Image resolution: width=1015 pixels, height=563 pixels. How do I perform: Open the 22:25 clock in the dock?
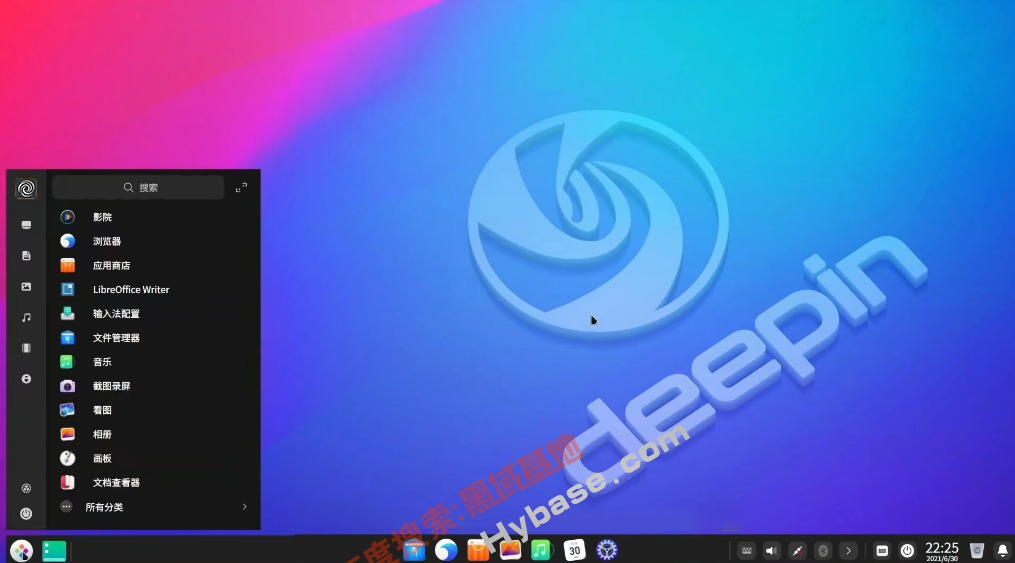942,551
